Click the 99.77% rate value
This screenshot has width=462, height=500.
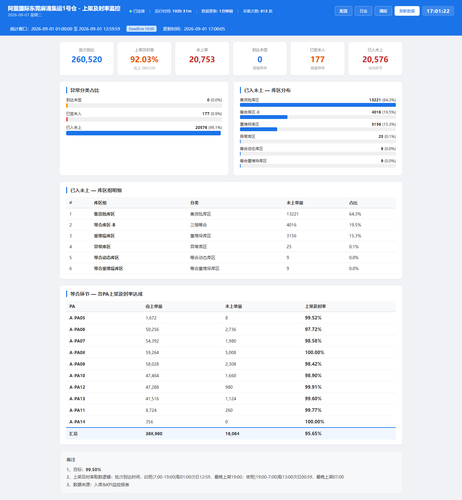(x=313, y=410)
